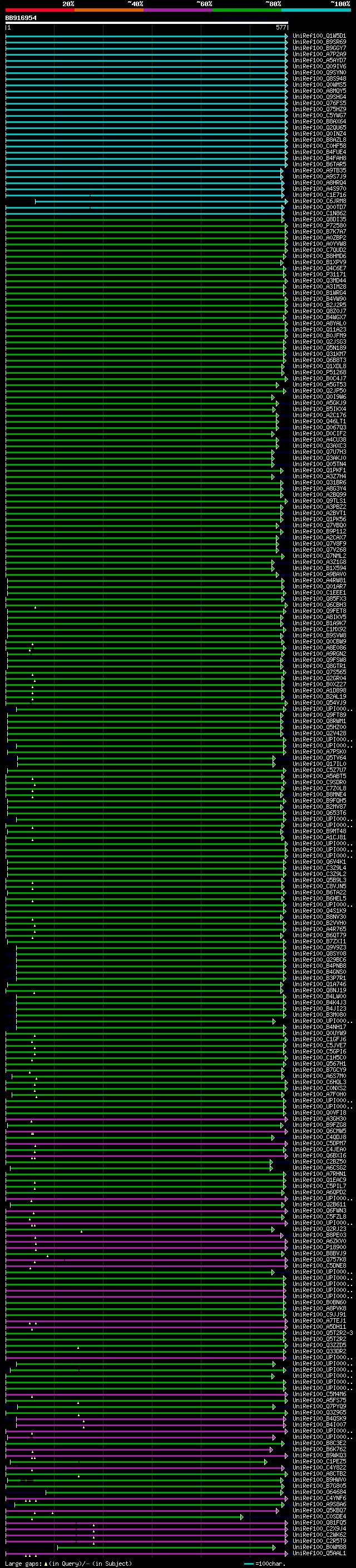Image resolution: width=356 pixels, height=1568 pixels.
Task: Open hit UniRef100_Q1WSD1
Action: click(x=319, y=36)
